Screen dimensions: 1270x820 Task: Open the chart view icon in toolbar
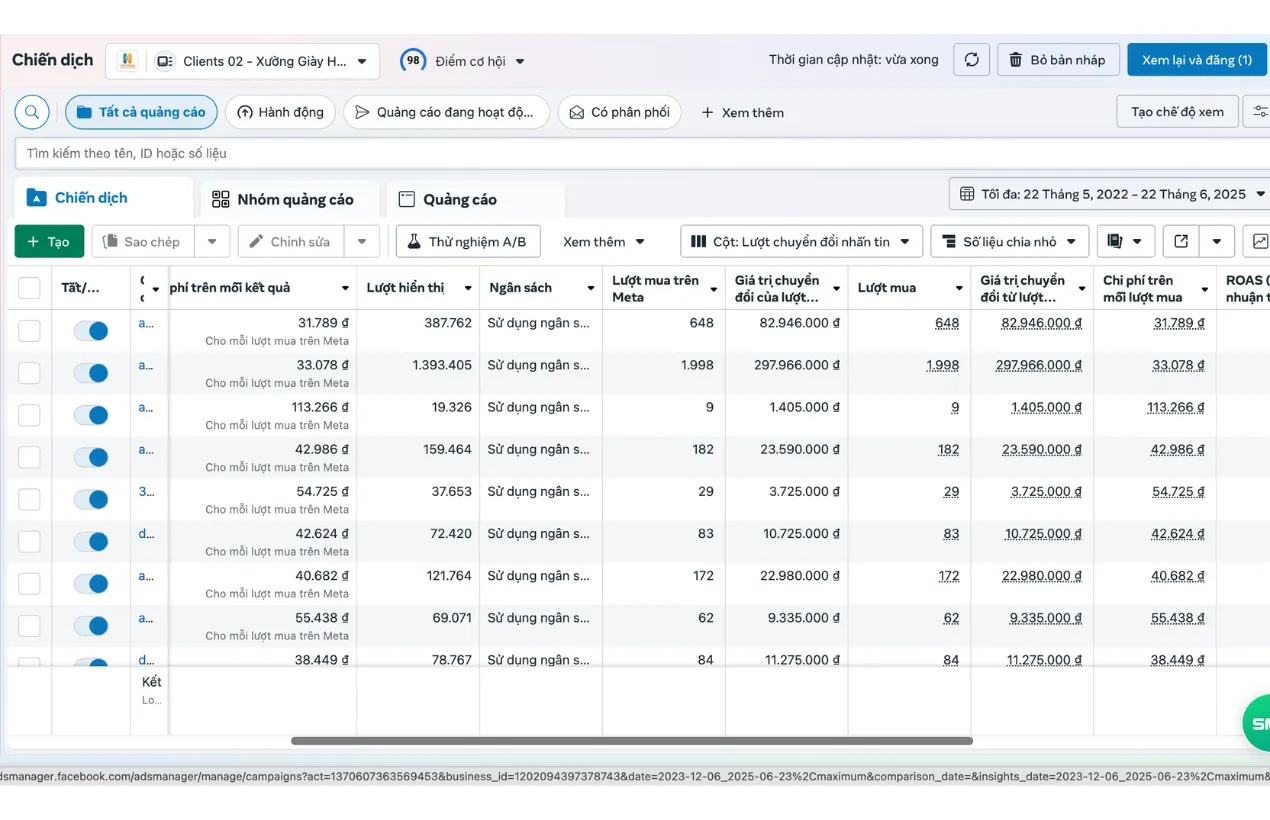click(1259, 241)
